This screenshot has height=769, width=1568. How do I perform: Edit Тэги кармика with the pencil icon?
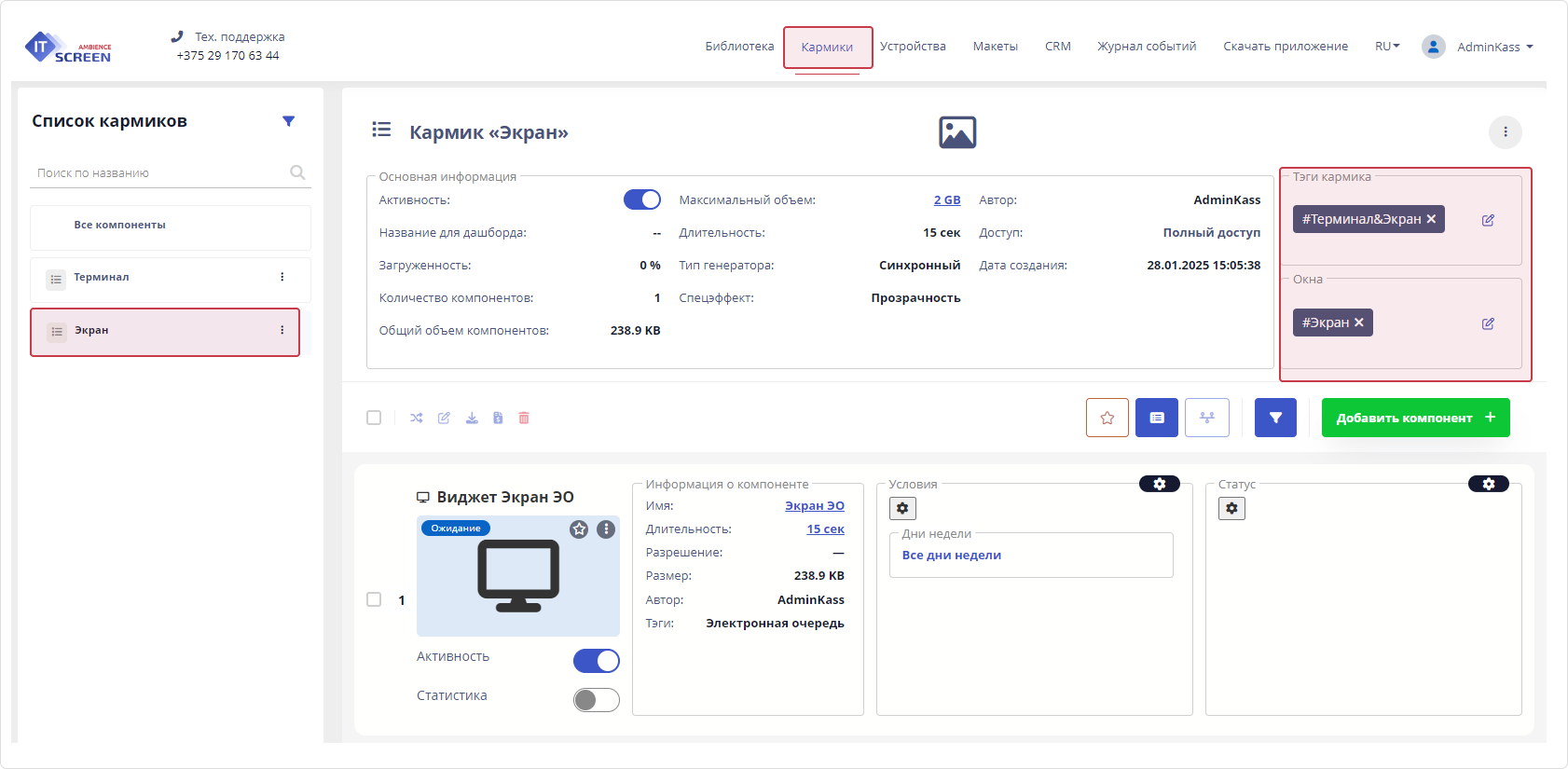point(1488,220)
